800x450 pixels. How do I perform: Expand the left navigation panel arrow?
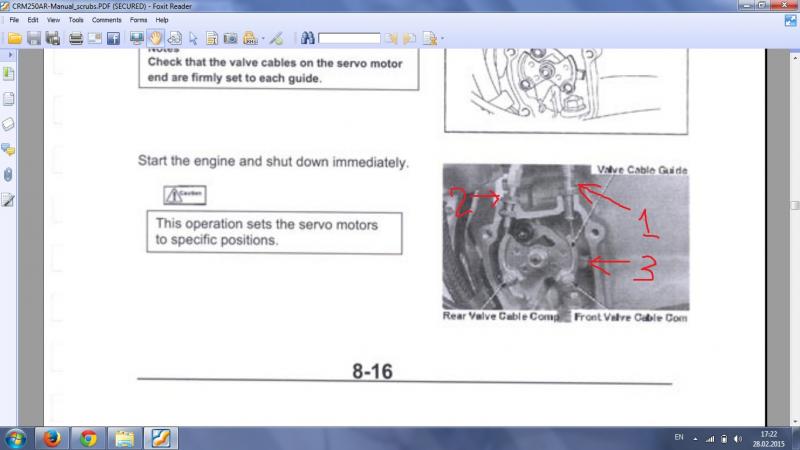click(9, 54)
